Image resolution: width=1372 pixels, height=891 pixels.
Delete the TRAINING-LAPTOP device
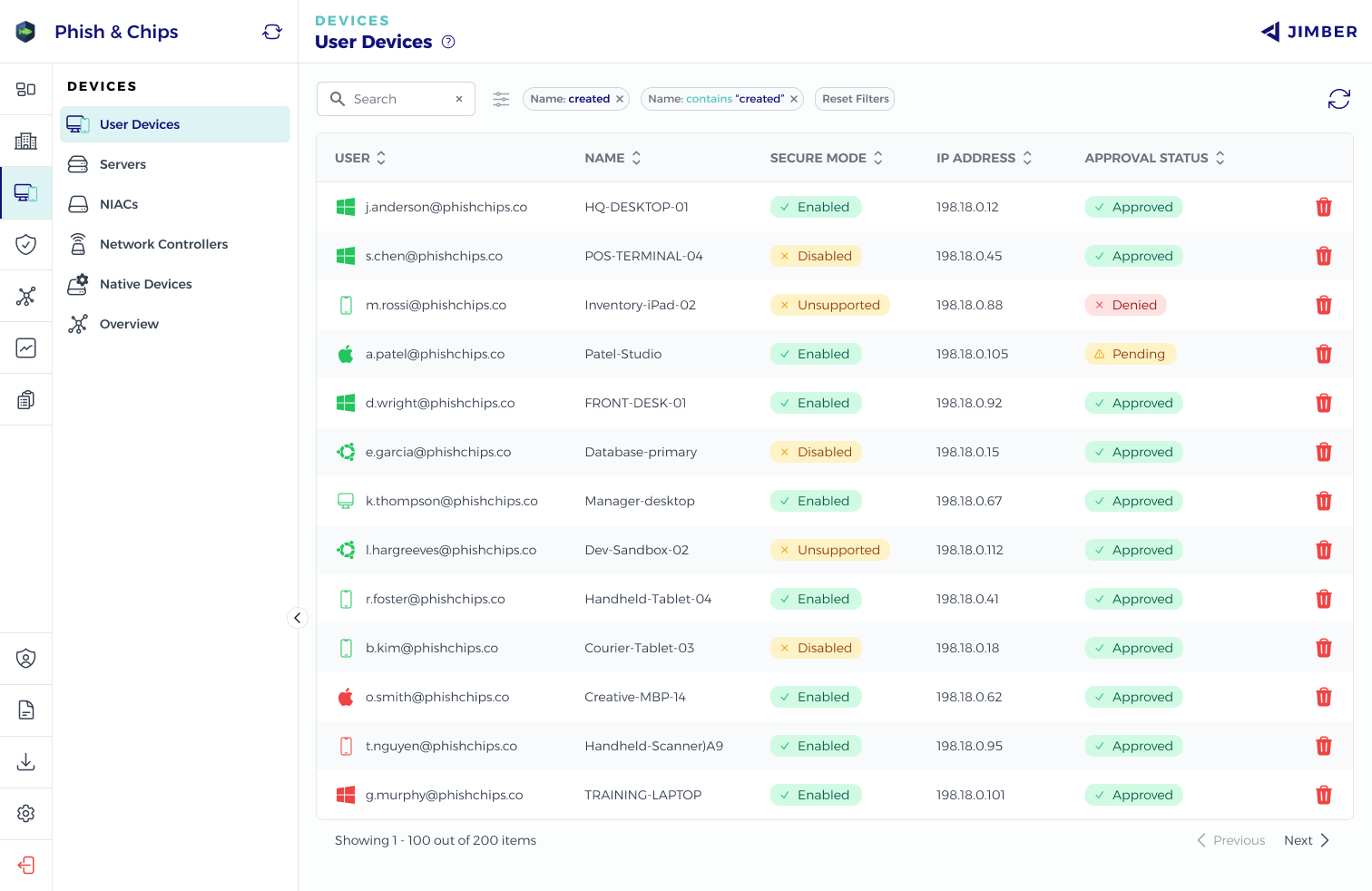click(x=1324, y=795)
